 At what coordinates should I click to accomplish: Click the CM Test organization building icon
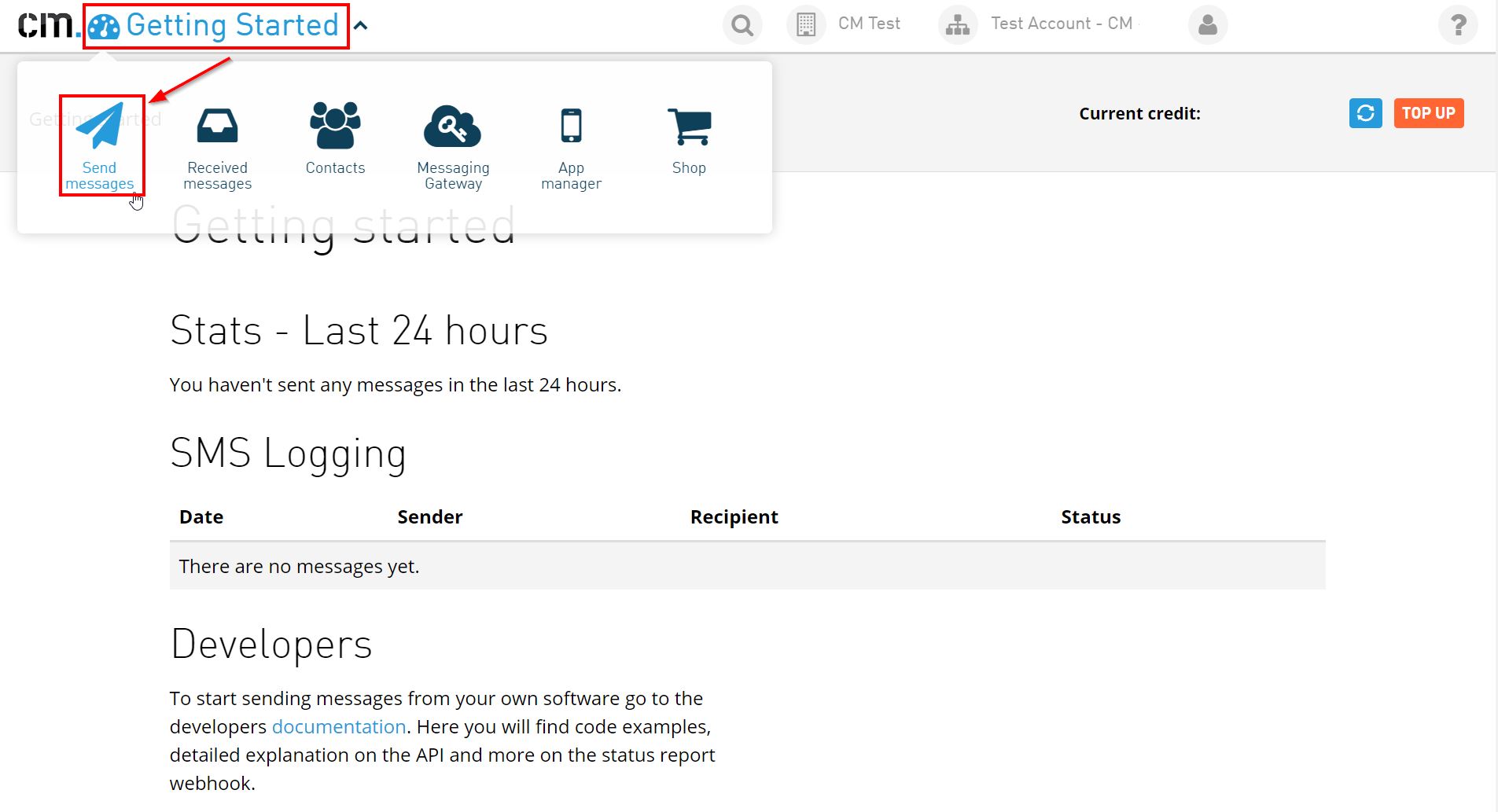point(806,25)
